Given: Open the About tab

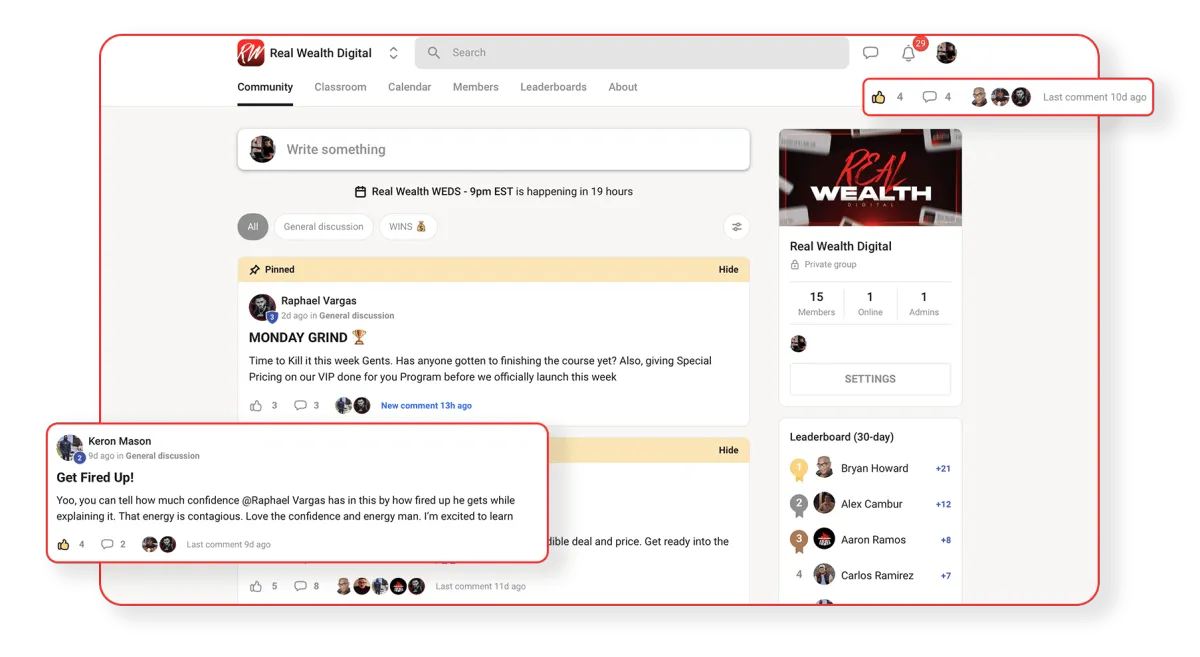Looking at the screenshot, I should (623, 87).
